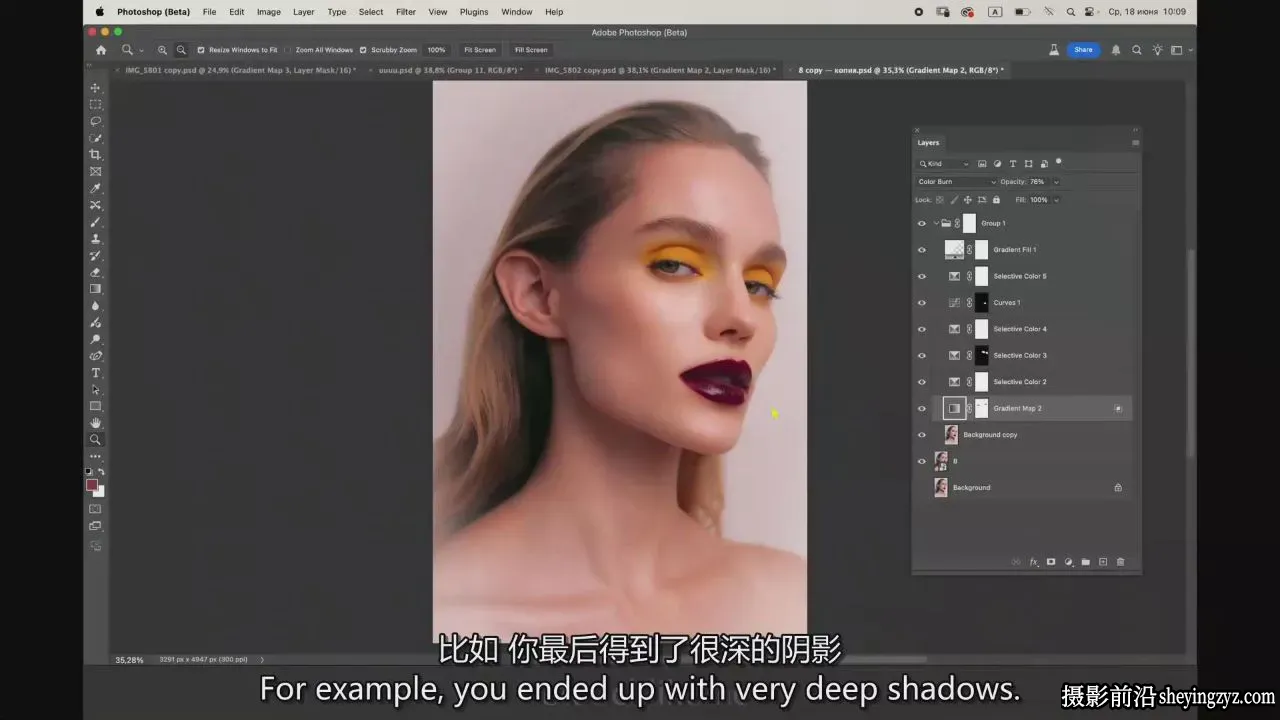
Task: Open the layer Opacity slider dropdown
Action: click(x=1056, y=182)
